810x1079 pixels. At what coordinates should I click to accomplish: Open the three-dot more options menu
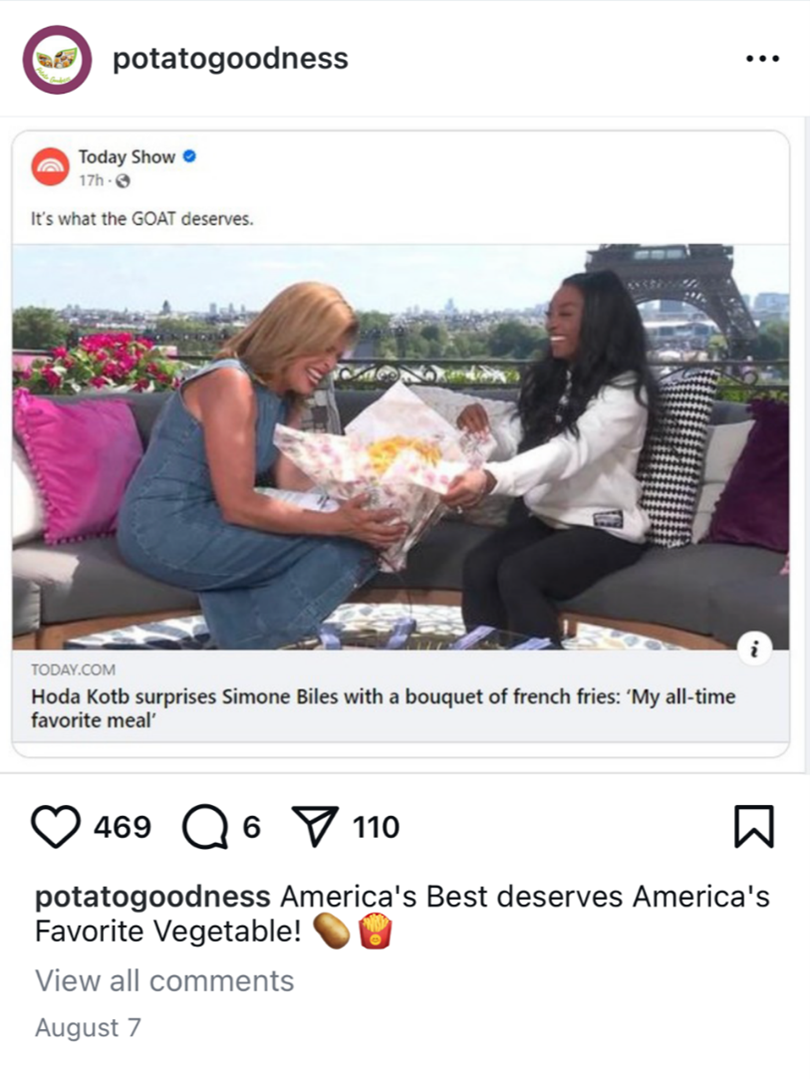click(x=763, y=59)
